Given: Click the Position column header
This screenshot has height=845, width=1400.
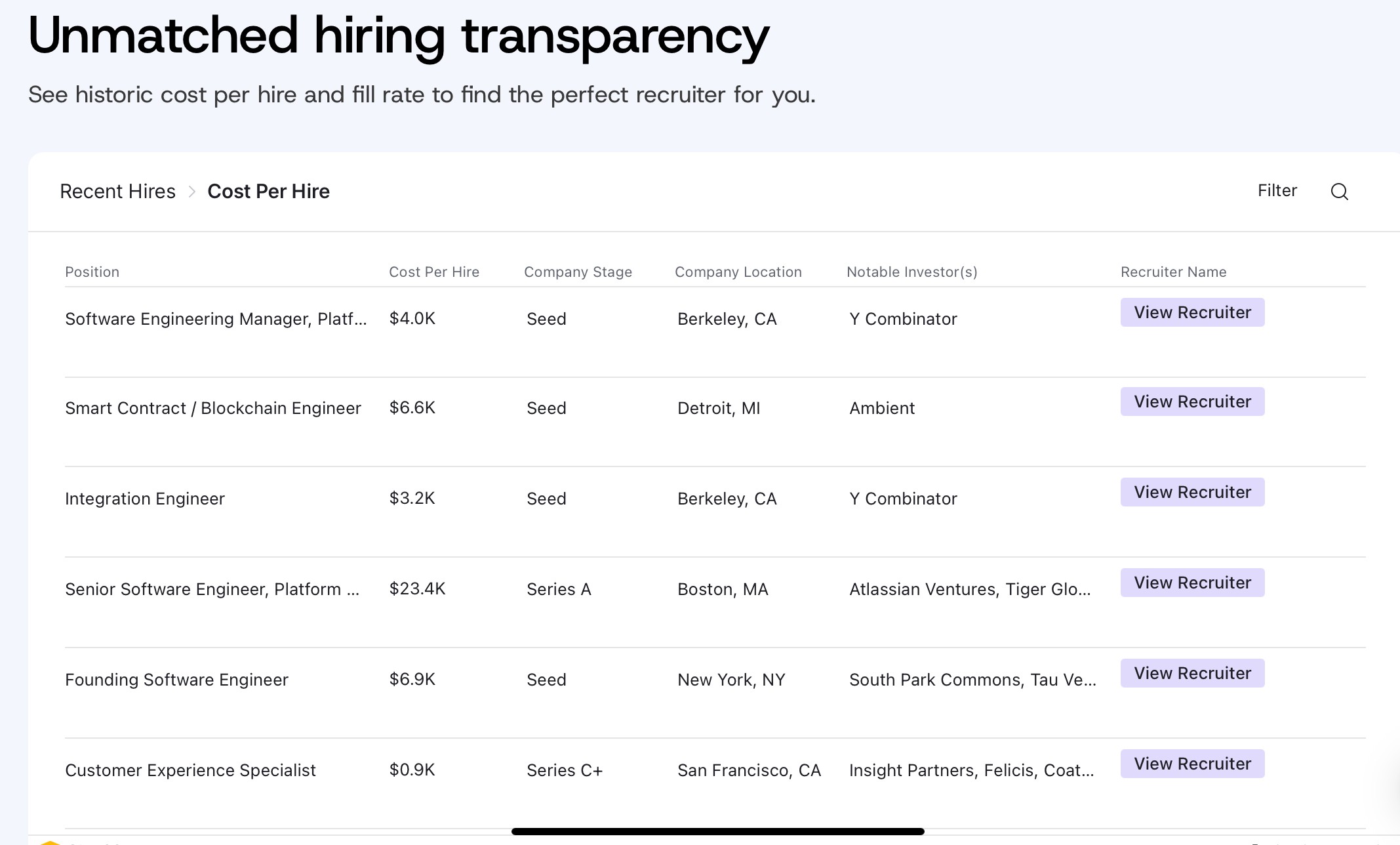Looking at the screenshot, I should click(92, 272).
